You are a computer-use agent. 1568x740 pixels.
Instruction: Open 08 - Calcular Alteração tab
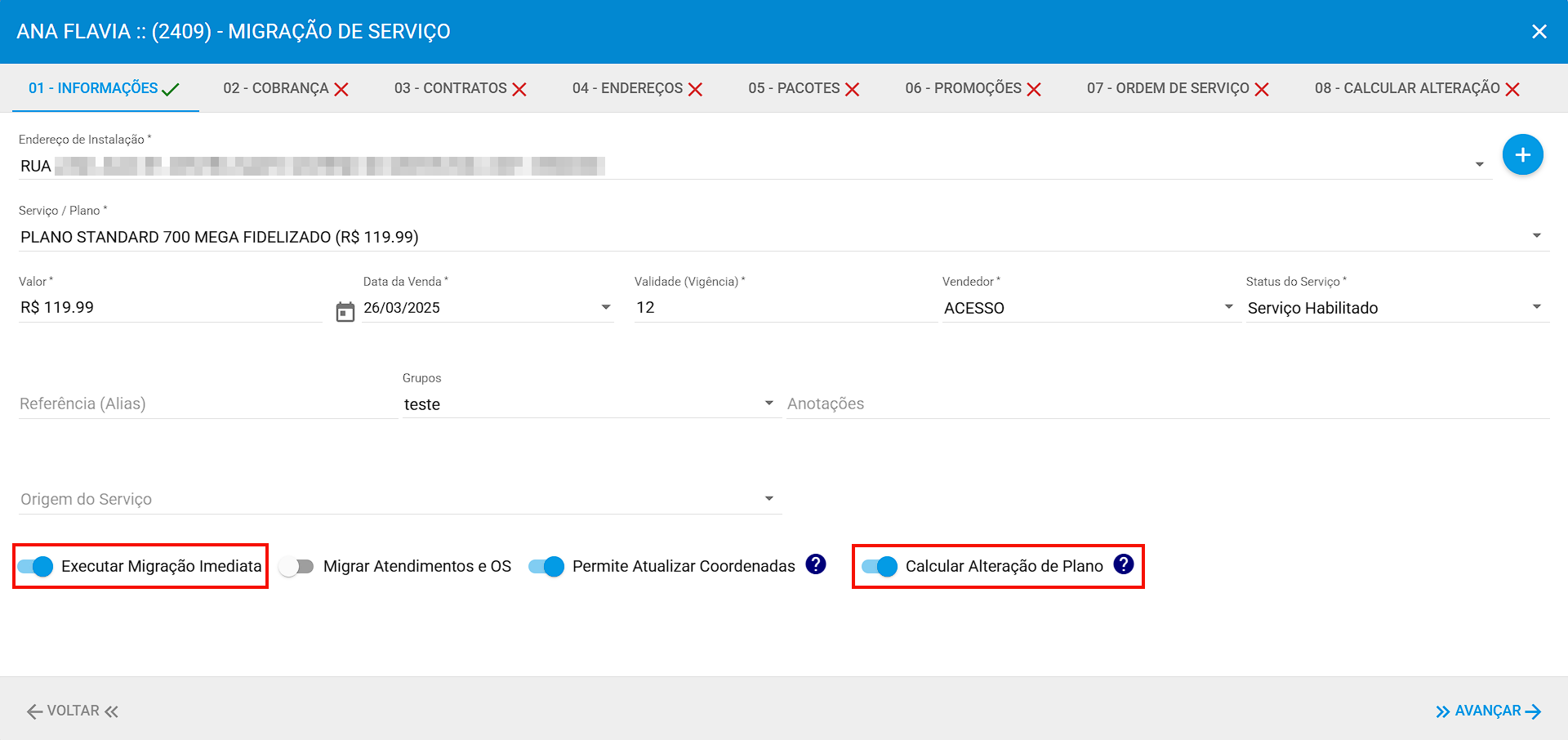(x=1417, y=88)
